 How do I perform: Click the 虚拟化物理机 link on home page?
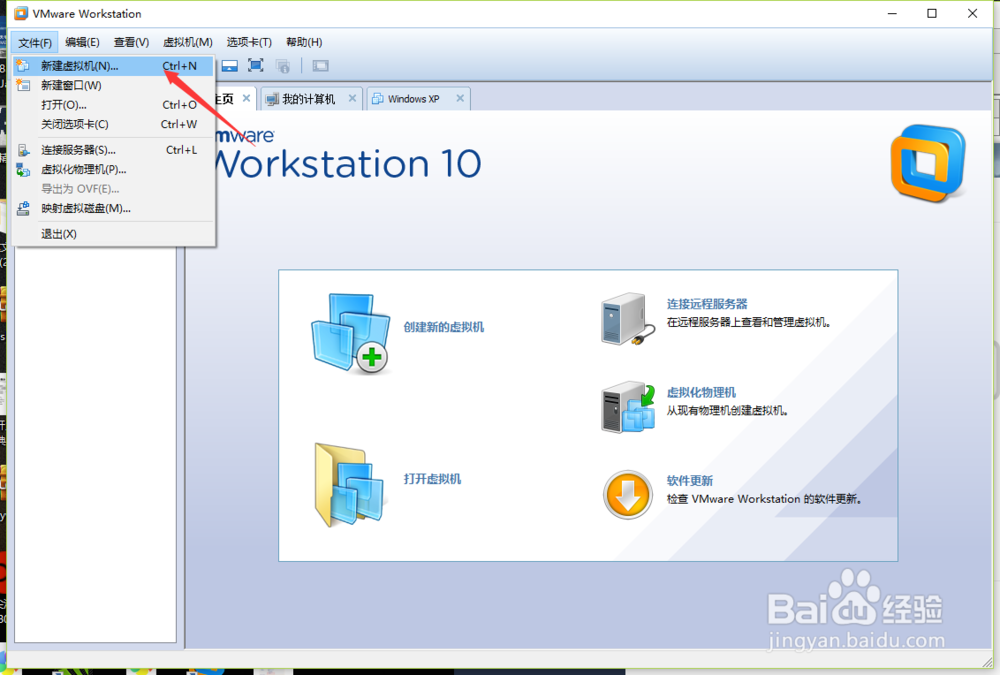click(x=702, y=392)
